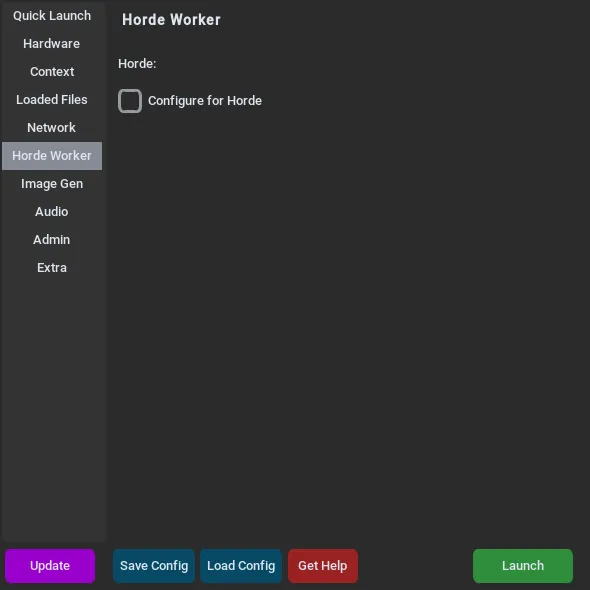Image resolution: width=590 pixels, height=590 pixels.
Task: Go to the Admin tab
Action: 52,240
